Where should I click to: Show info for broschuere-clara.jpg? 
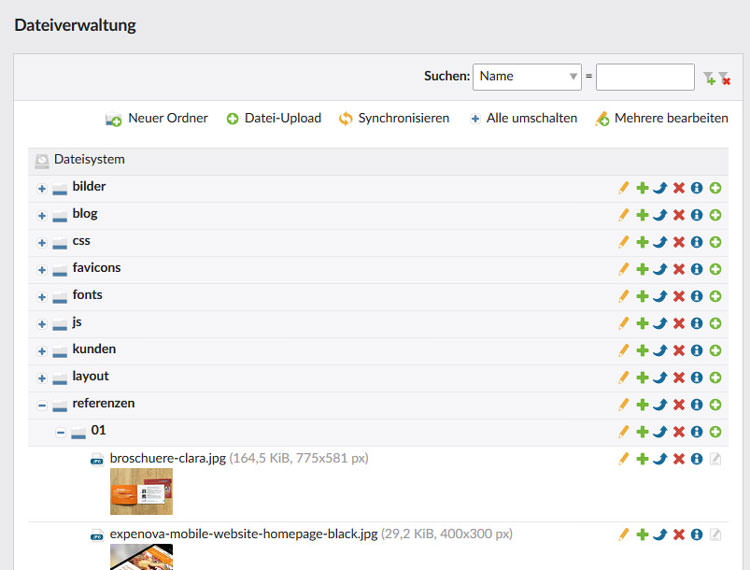pyautogui.click(x=697, y=459)
